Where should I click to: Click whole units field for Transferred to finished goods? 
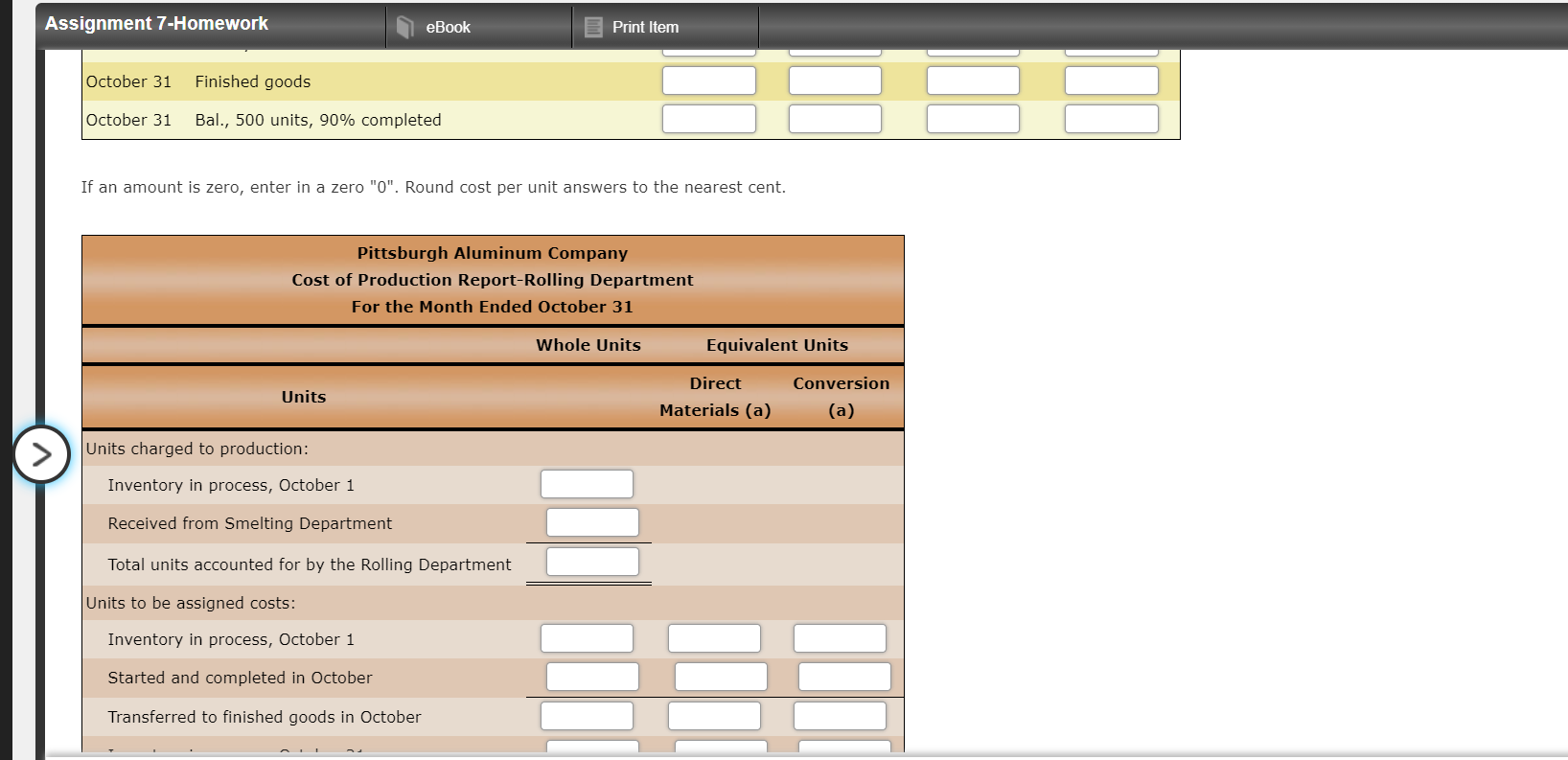point(587,716)
